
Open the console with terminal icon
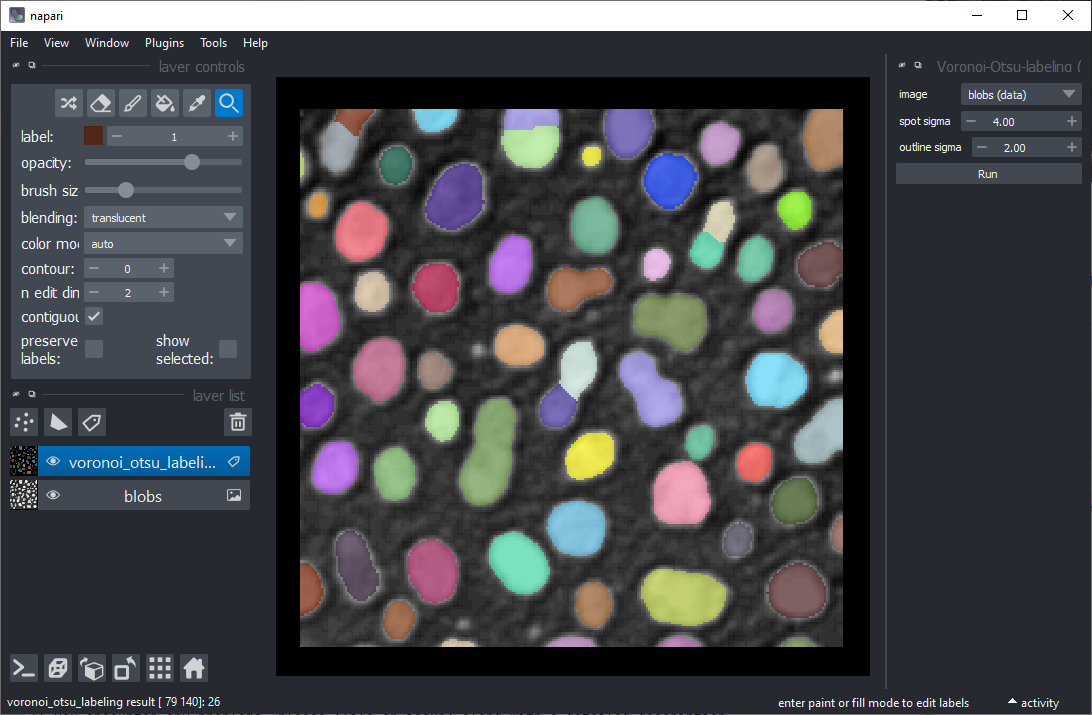point(25,668)
